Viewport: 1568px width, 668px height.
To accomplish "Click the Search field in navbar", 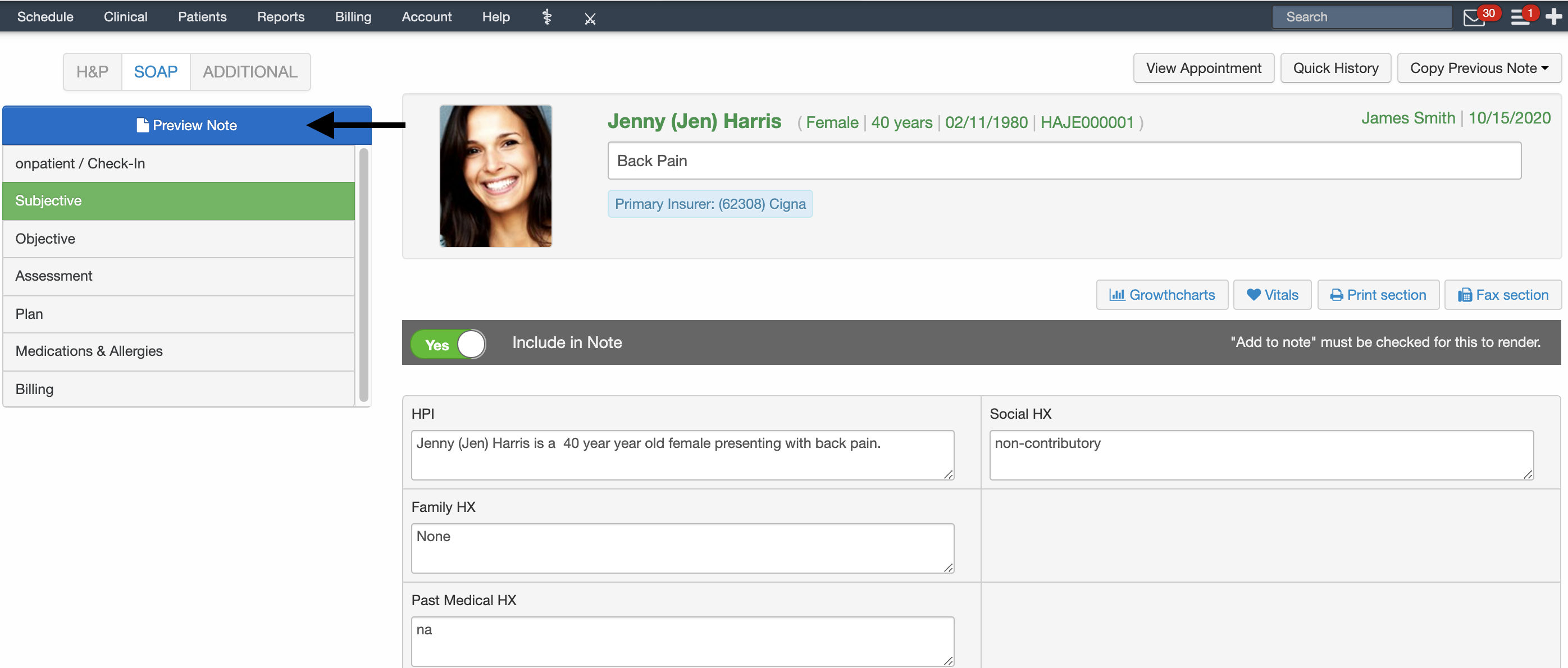I will [1362, 17].
